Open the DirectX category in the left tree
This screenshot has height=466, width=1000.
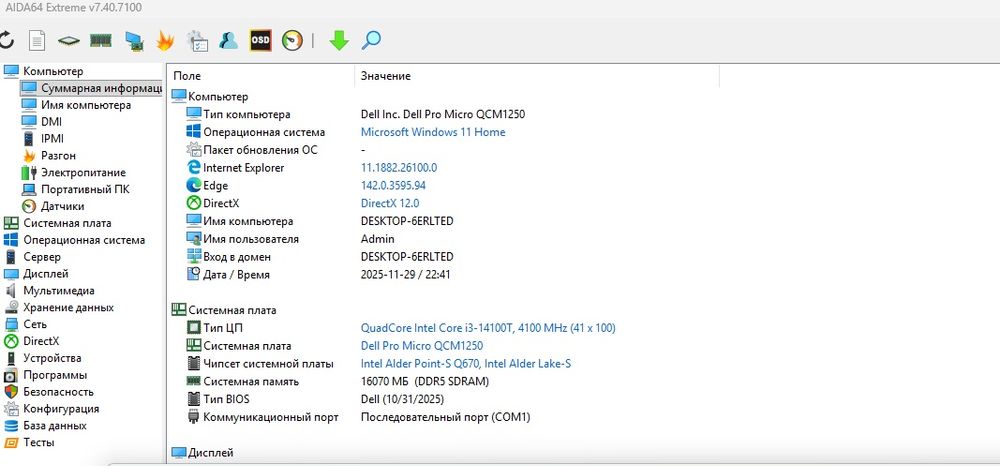pos(41,341)
